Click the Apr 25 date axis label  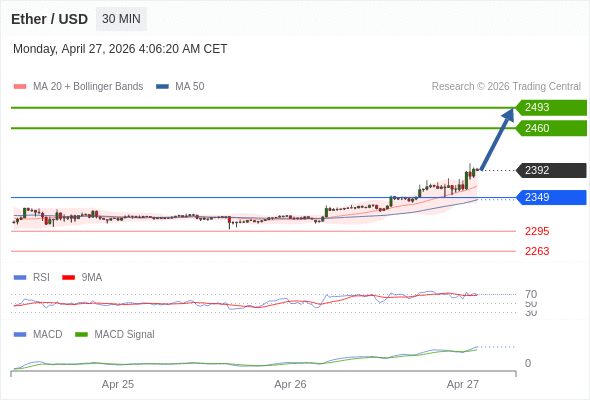[x=118, y=385]
